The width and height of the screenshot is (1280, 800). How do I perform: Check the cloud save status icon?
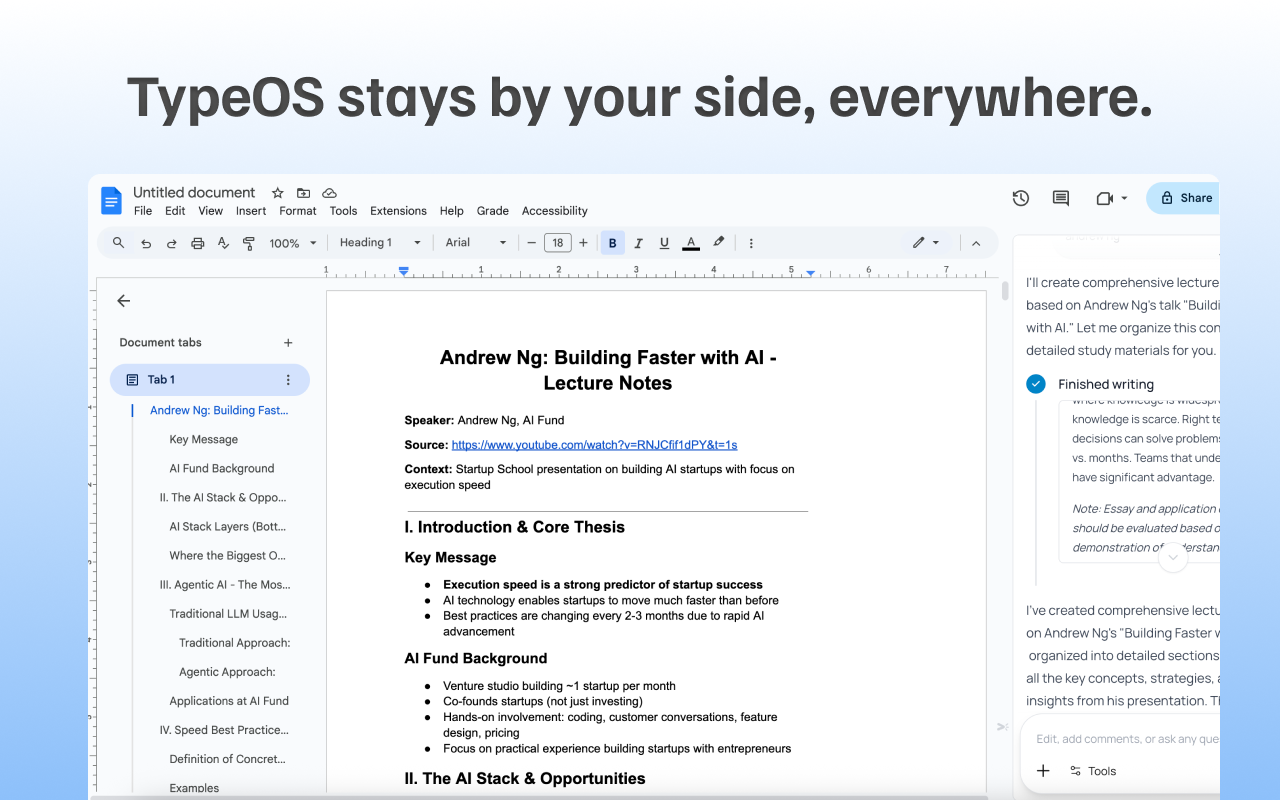[329, 193]
